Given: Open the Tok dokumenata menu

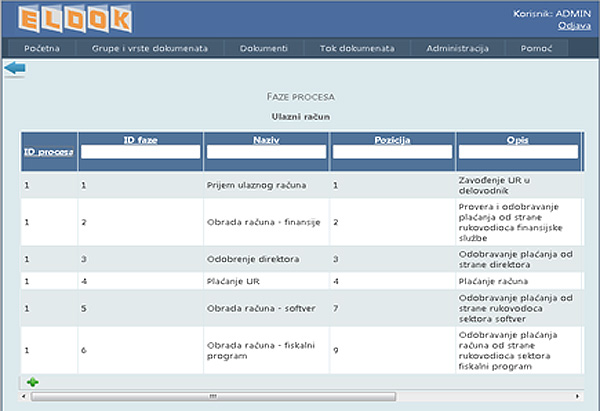Looking at the screenshot, I should (x=356, y=48).
